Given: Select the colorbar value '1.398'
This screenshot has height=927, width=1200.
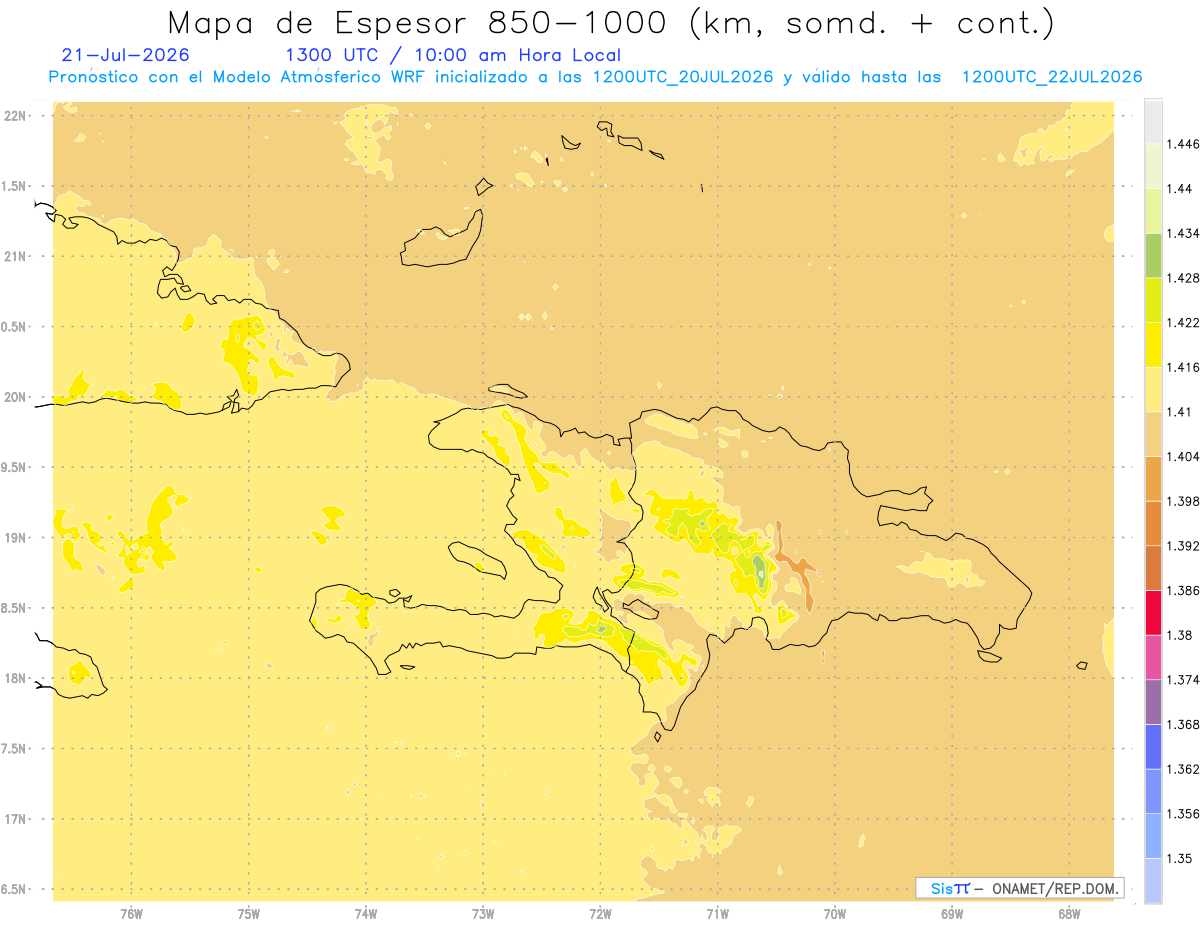Looking at the screenshot, I should [1182, 501].
